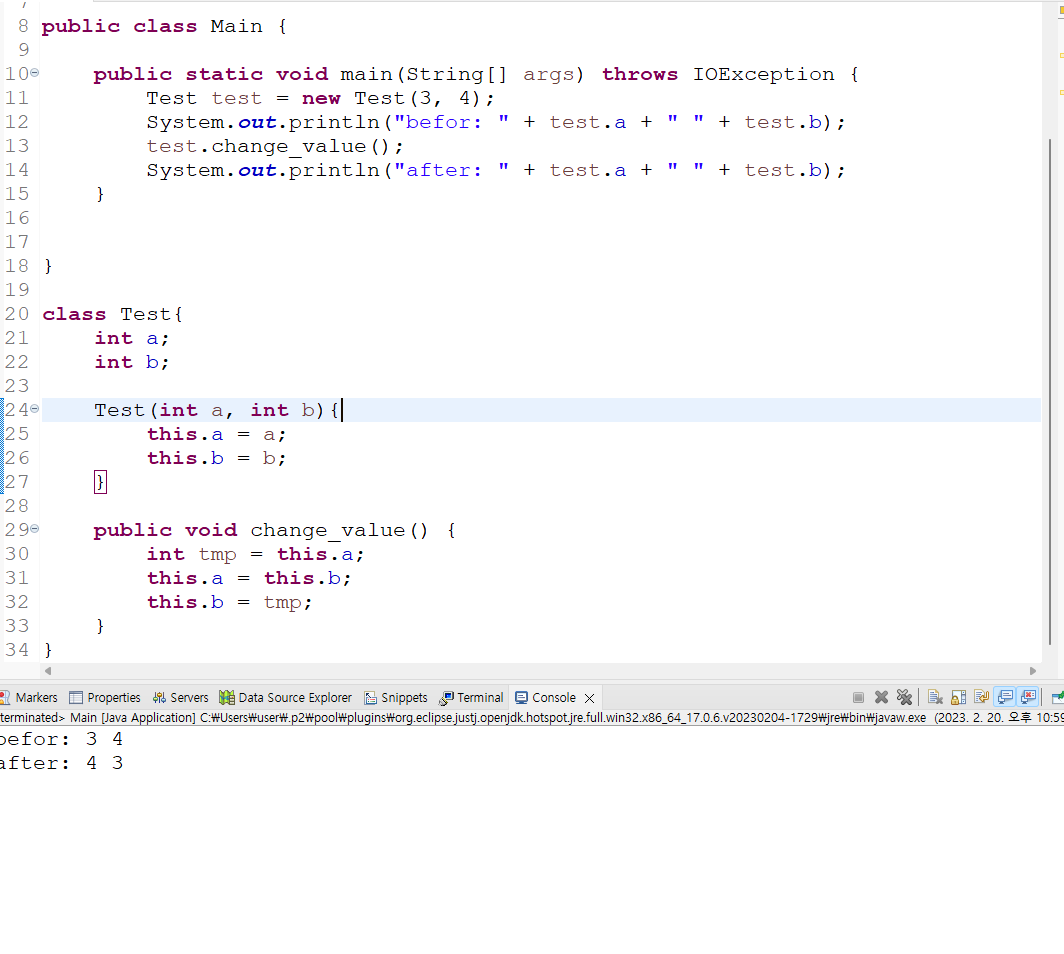The height and width of the screenshot is (954, 1064).
Task: Click the Terminate stop square icon
Action: tap(858, 698)
